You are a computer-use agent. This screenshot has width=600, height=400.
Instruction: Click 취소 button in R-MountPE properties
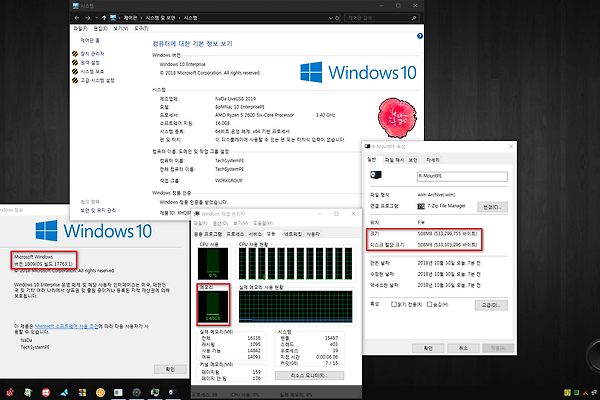(x=463, y=348)
